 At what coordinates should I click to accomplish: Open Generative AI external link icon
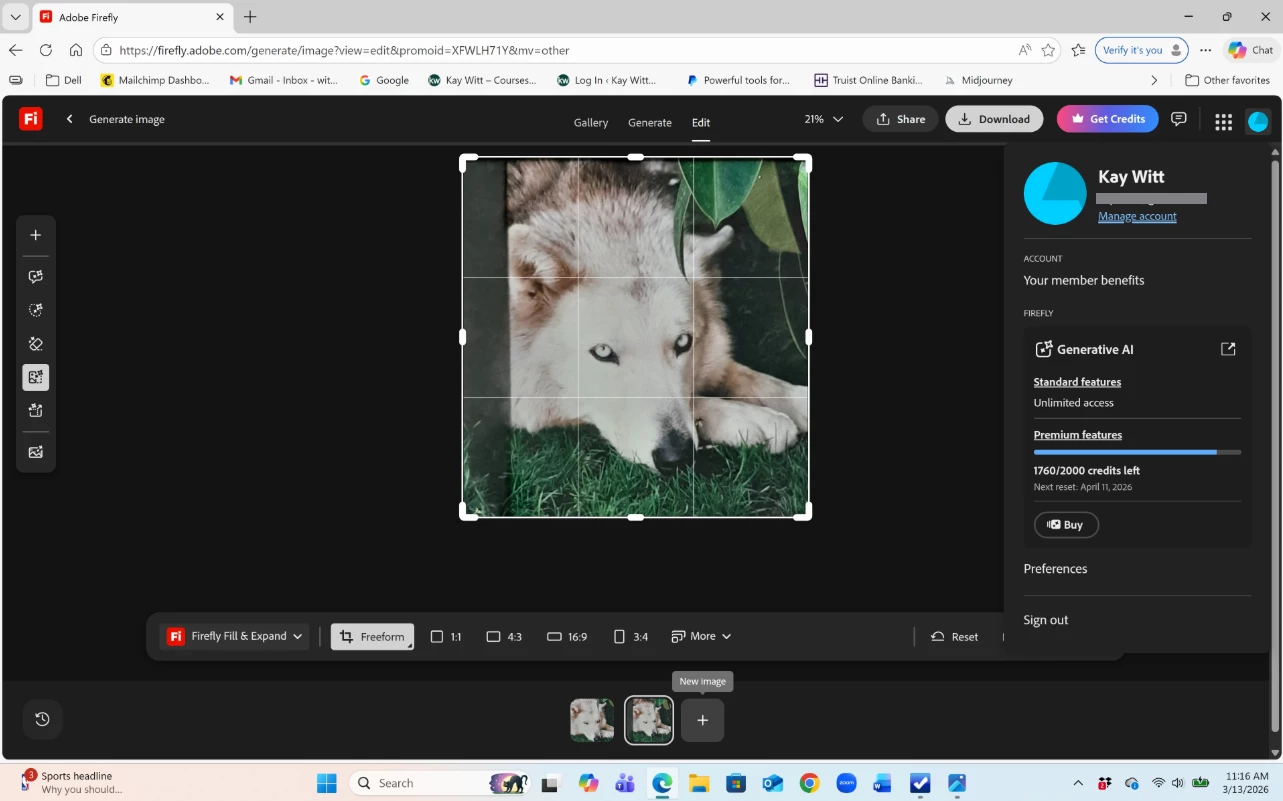[x=1228, y=349]
